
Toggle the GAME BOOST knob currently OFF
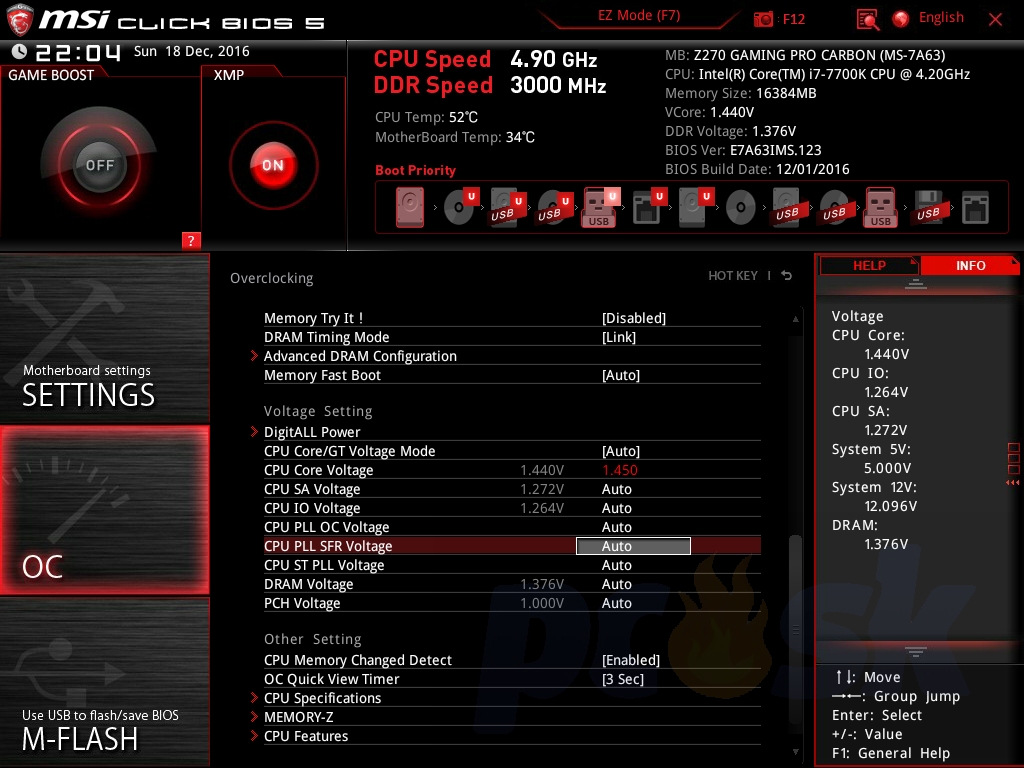click(x=99, y=165)
